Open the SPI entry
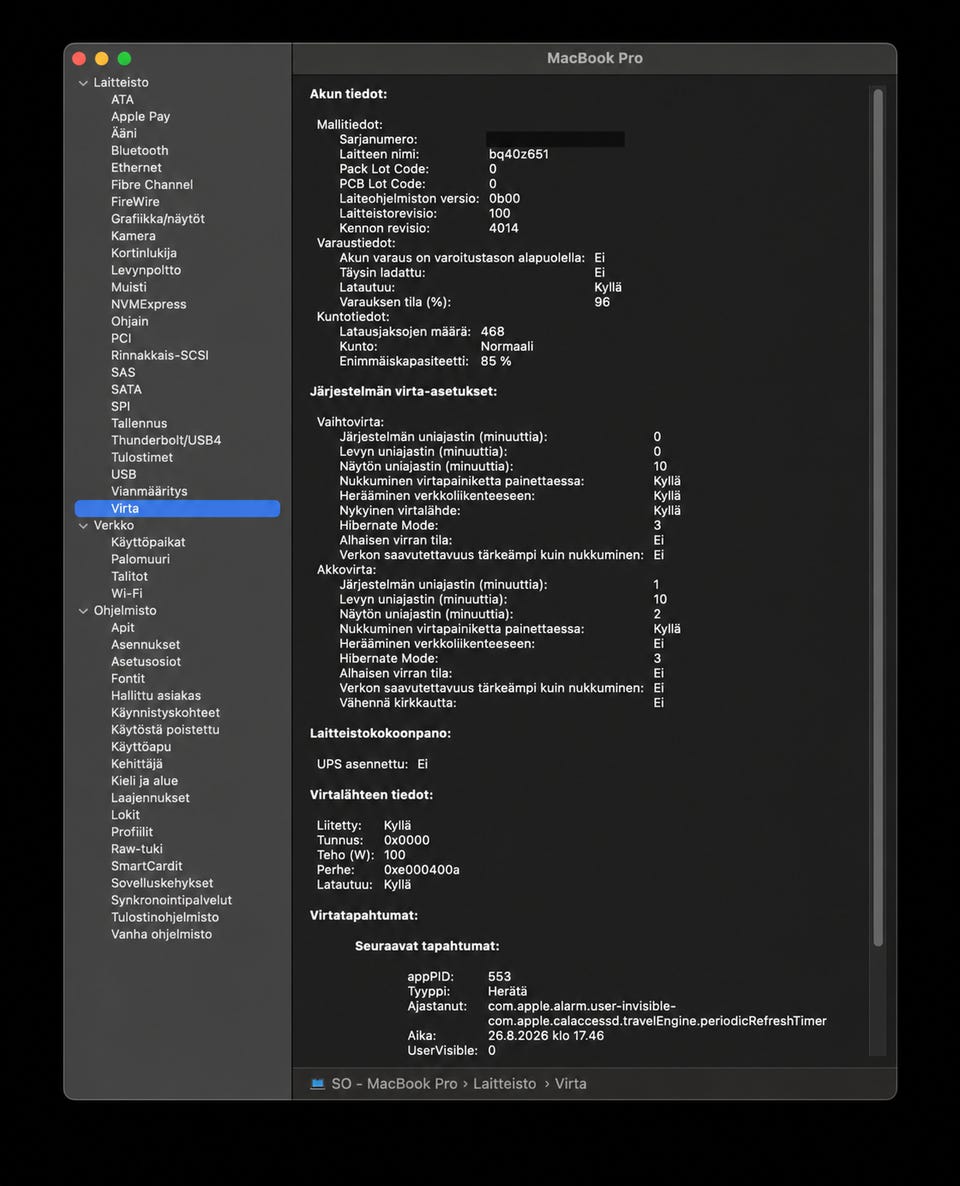Viewport: 960px width, 1186px height. [x=120, y=406]
